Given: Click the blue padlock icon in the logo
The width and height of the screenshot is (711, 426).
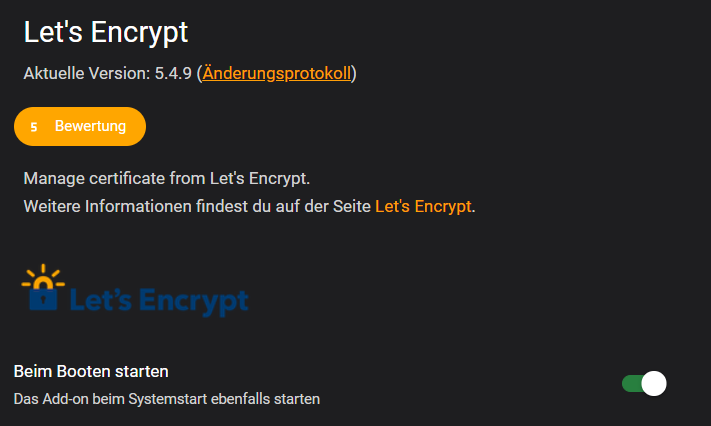Looking at the screenshot, I should point(43,296).
